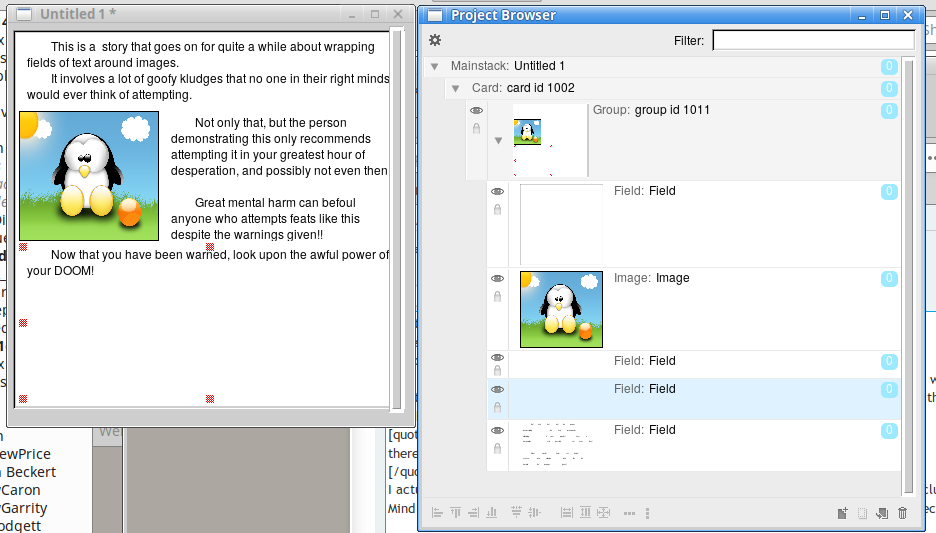Viewport: 936px width, 533px height.
Task: Click the distribute horizontally dots icon
Action: tap(629, 513)
